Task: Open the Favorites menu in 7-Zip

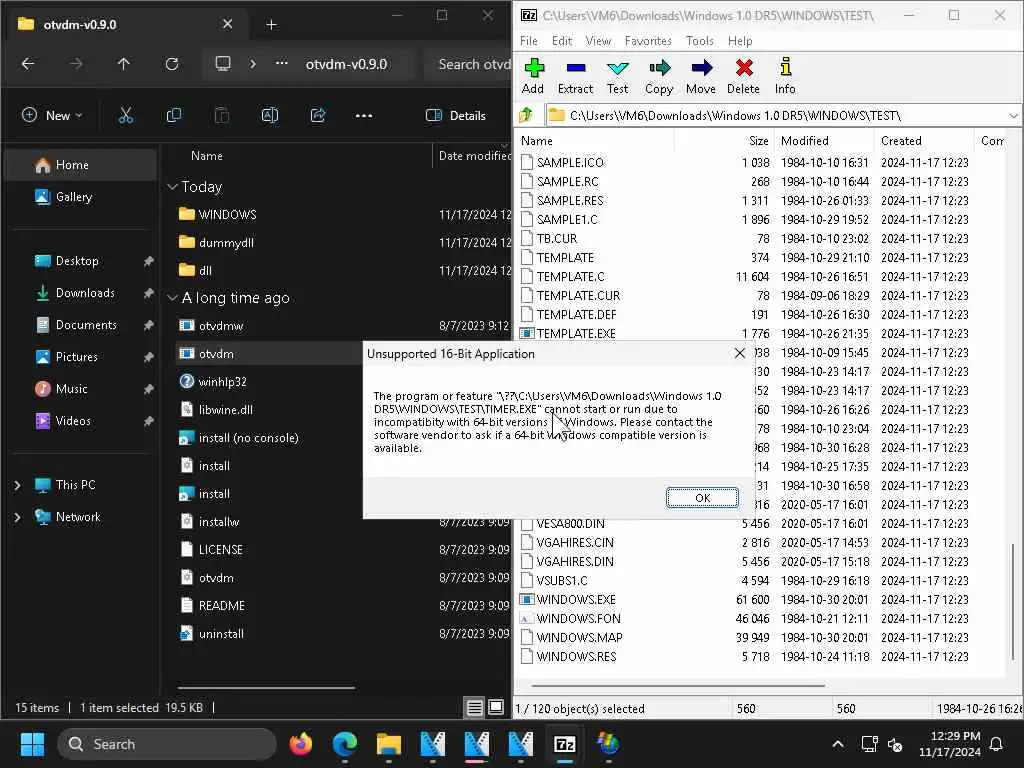Action: point(648,40)
